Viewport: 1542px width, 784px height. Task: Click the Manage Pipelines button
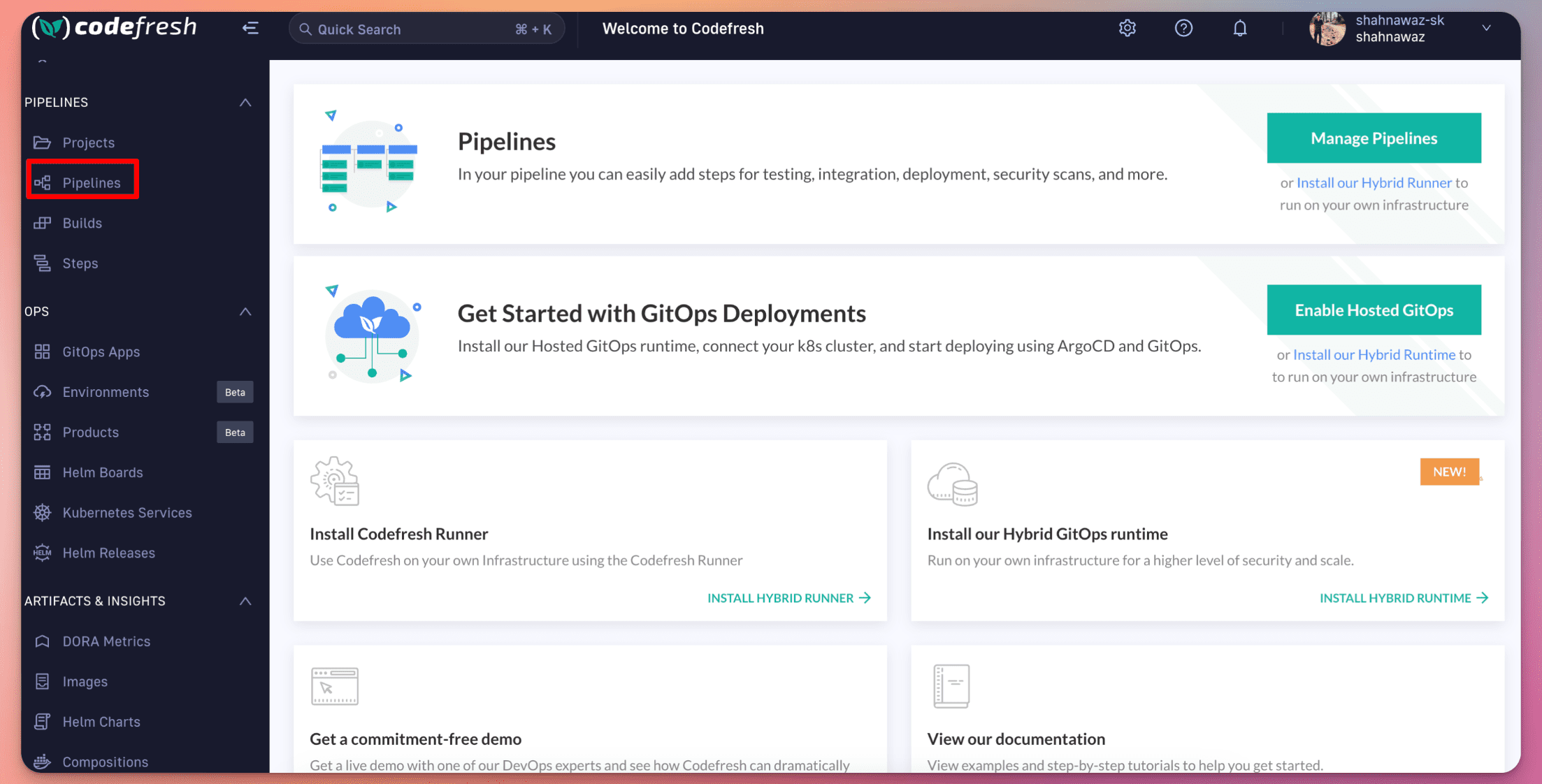(1374, 138)
